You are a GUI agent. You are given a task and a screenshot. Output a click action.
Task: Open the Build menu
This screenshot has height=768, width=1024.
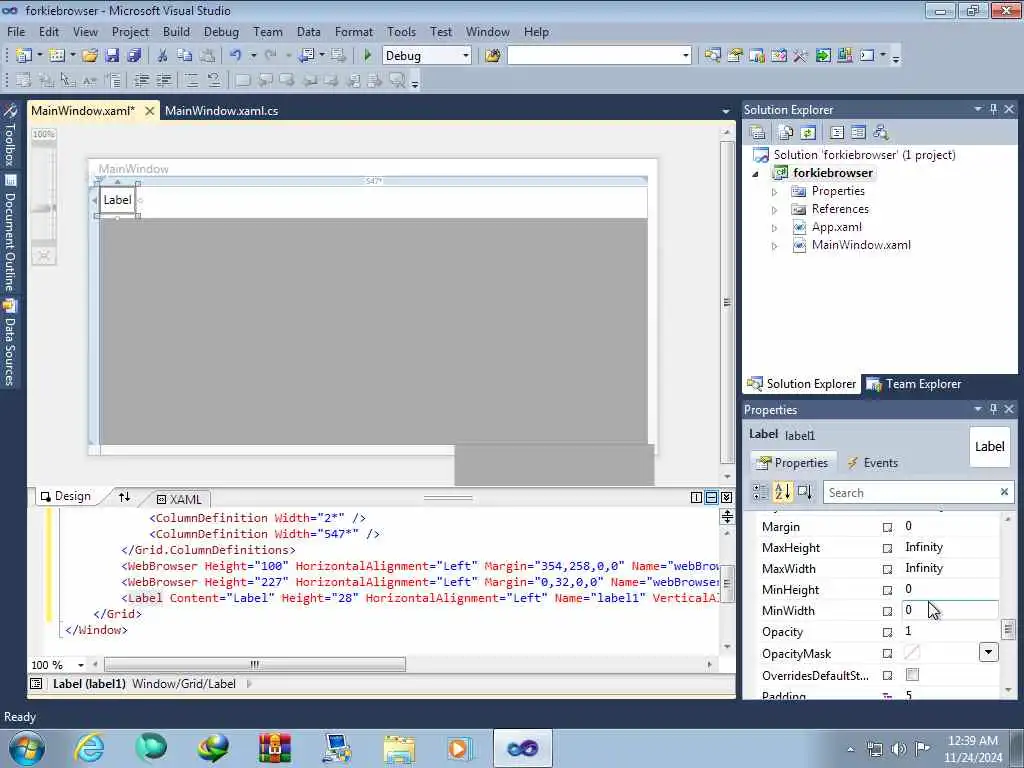click(176, 32)
